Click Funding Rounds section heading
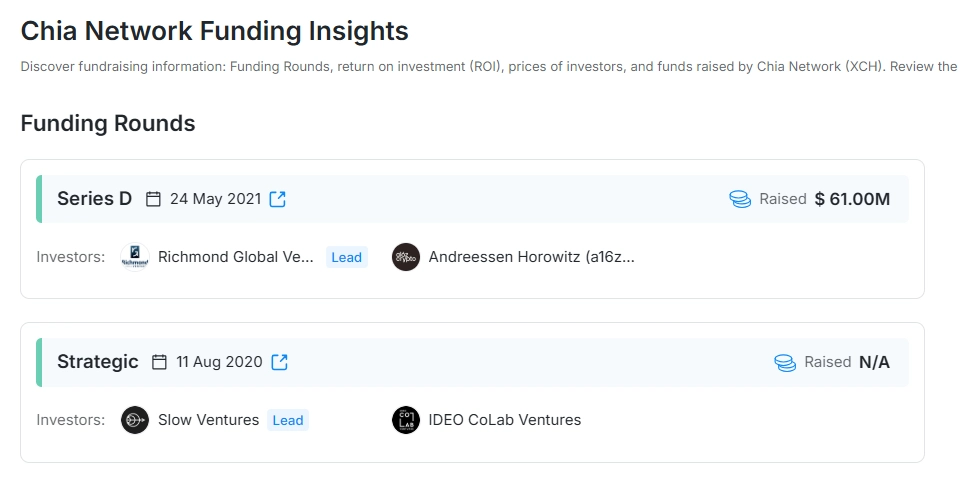The height and width of the screenshot is (497, 961). point(108,124)
